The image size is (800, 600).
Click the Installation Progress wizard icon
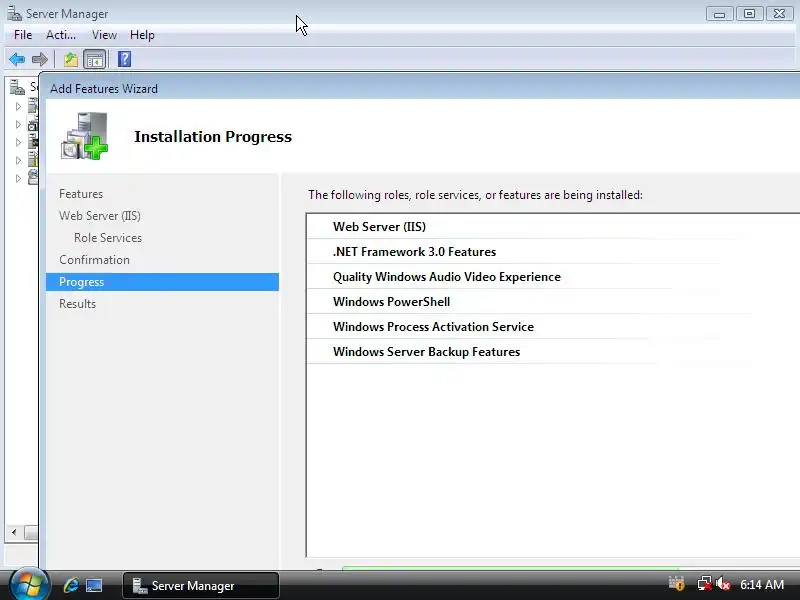[x=85, y=136]
